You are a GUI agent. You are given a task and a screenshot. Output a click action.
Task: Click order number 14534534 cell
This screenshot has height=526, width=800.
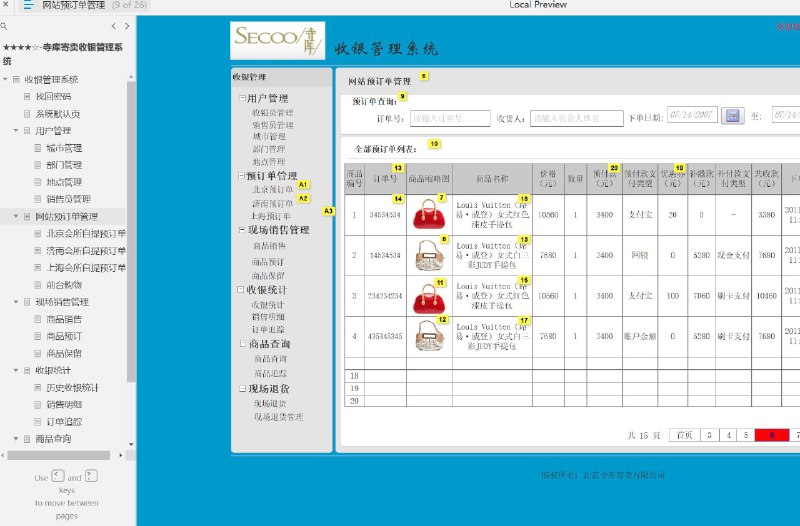[385, 255]
